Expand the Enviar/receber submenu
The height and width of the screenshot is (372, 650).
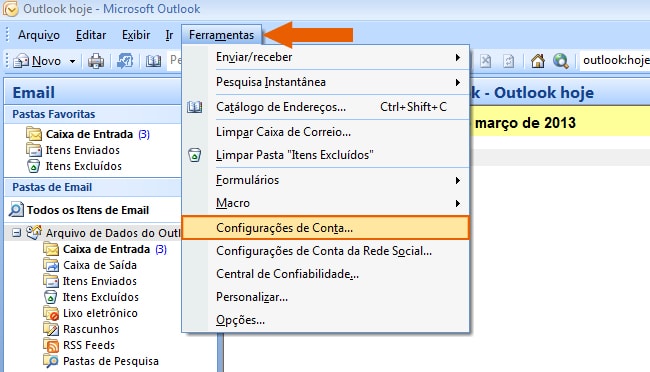339,57
